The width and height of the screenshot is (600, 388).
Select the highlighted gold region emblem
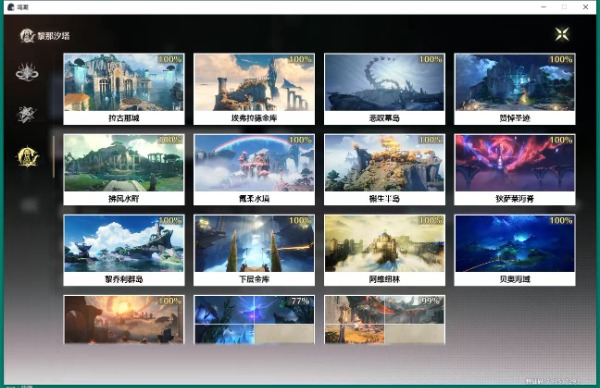[28, 156]
